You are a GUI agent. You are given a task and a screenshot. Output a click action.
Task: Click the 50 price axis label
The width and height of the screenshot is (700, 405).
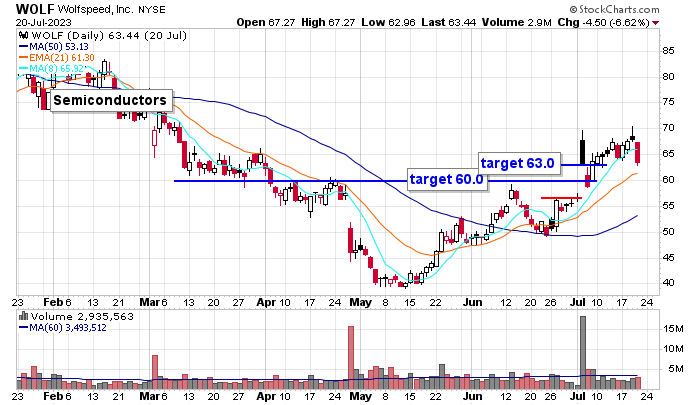(x=668, y=231)
